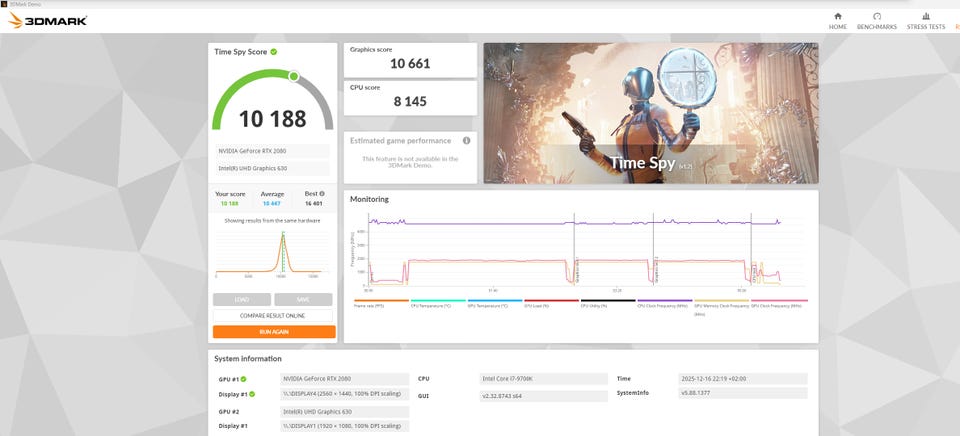Open the Home page icon

(838, 17)
